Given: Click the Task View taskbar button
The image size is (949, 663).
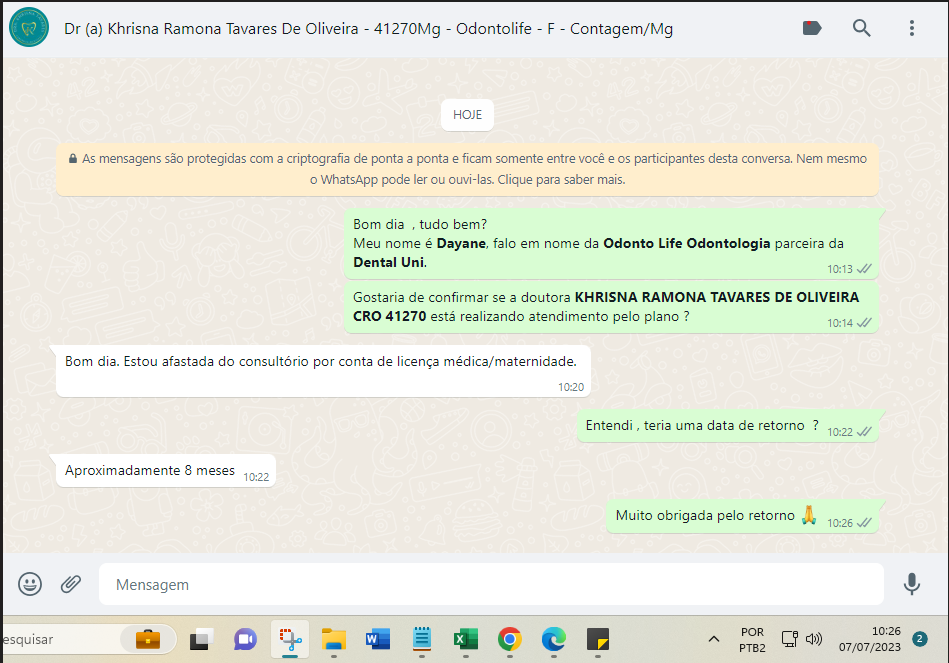Looking at the screenshot, I should 202,639.
